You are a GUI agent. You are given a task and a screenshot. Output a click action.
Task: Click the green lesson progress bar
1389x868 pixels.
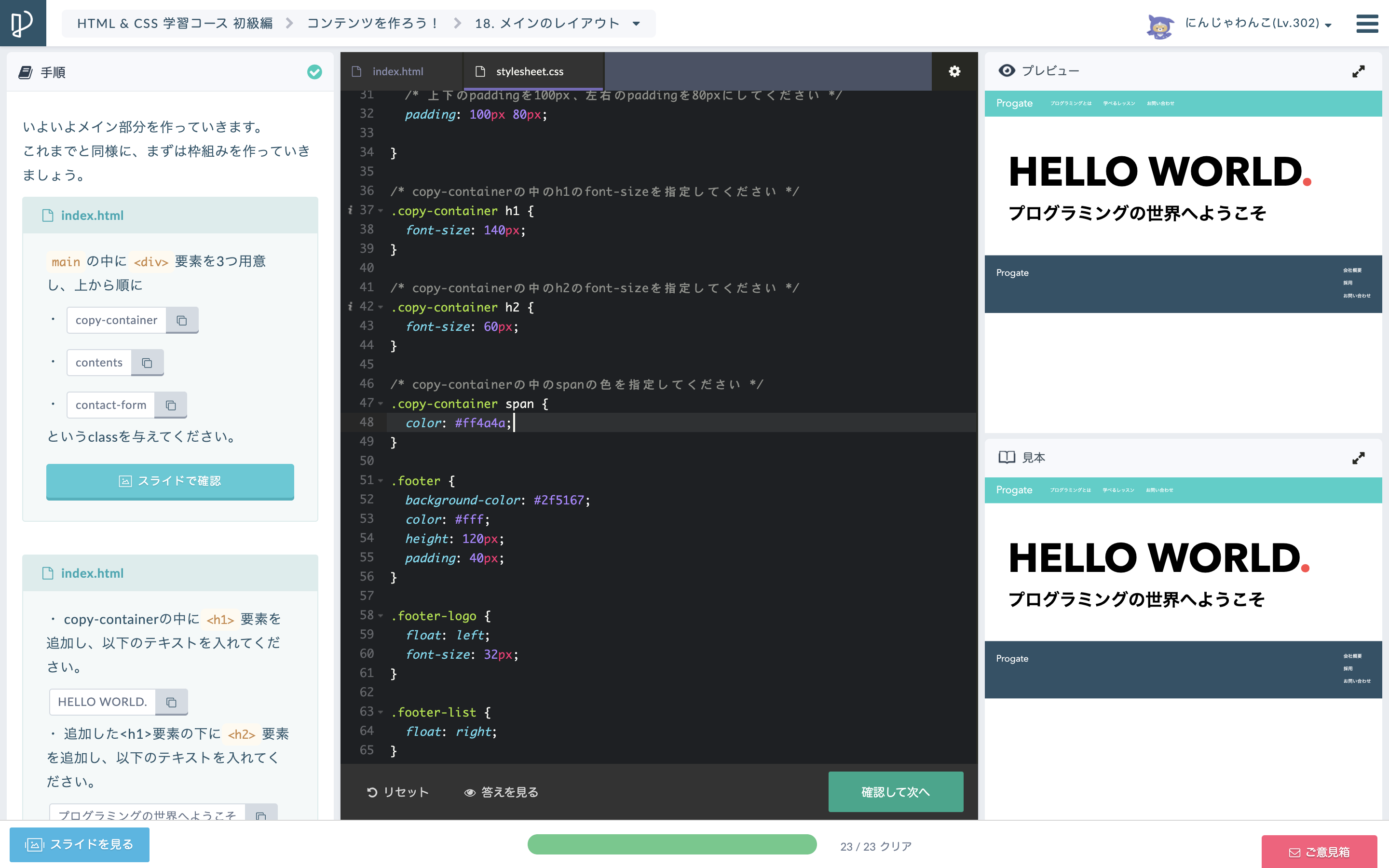click(671, 844)
